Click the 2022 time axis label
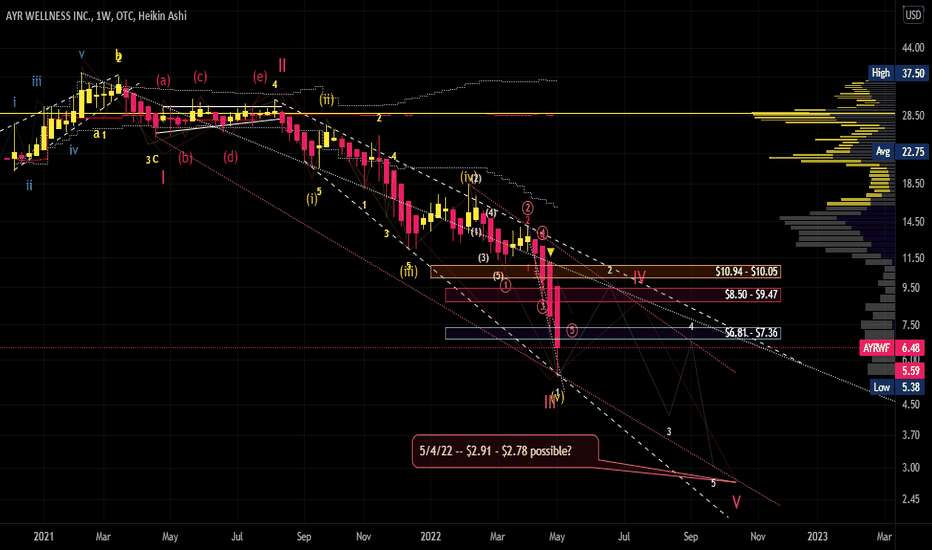The width and height of the screenshot is (932, 550). pos(430,536)
